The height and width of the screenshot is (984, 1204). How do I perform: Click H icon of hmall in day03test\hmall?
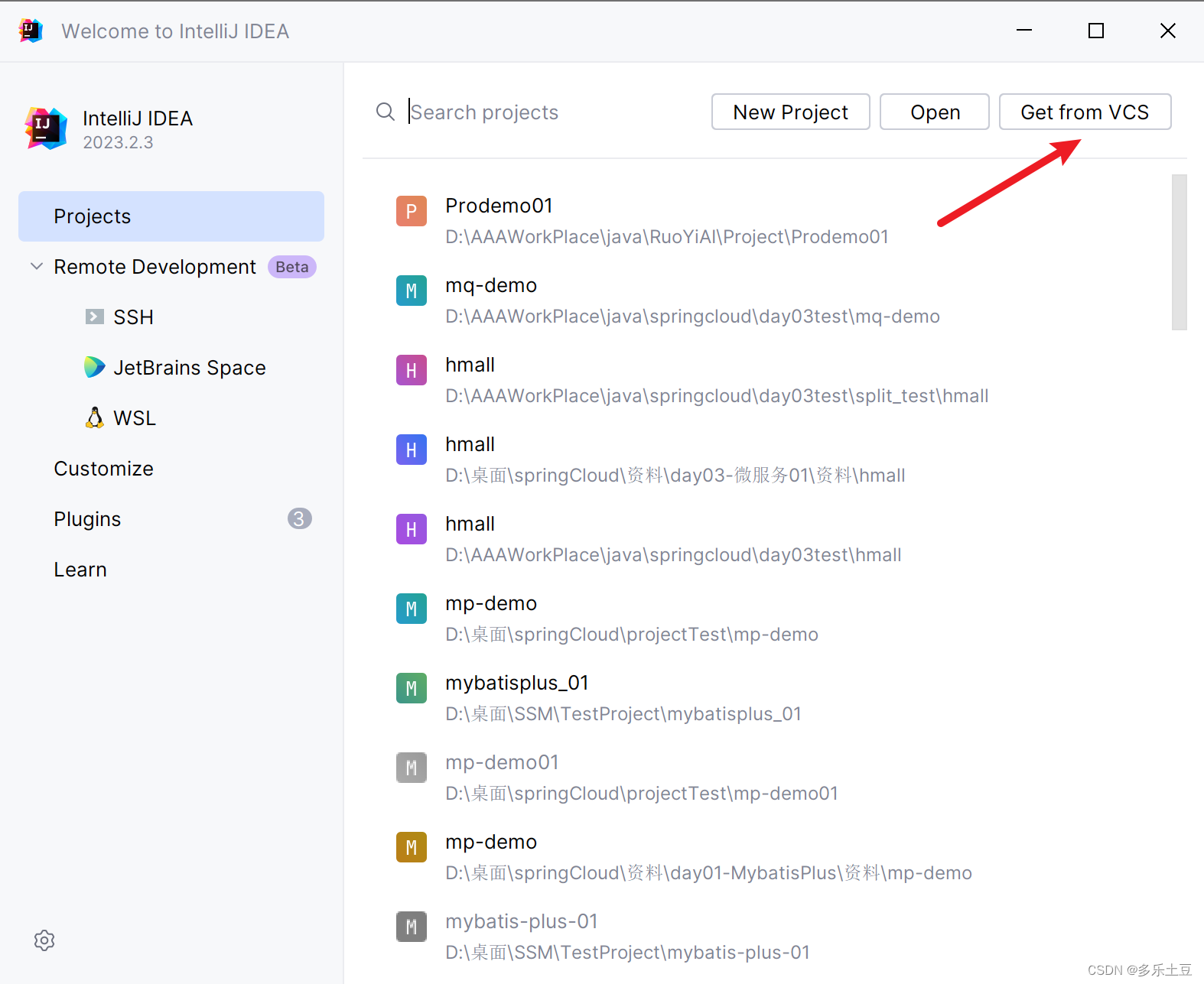point(412,529)
